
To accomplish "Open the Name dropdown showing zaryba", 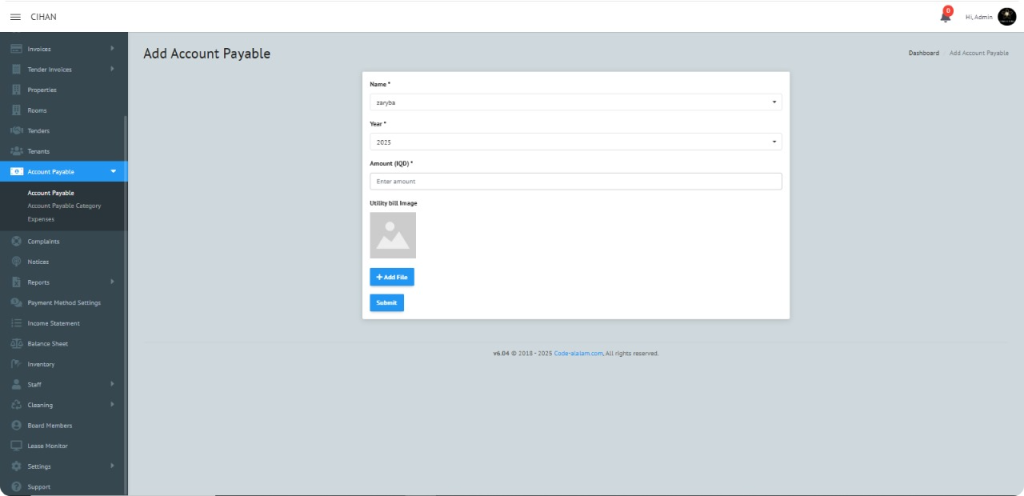I will [575, 102].
